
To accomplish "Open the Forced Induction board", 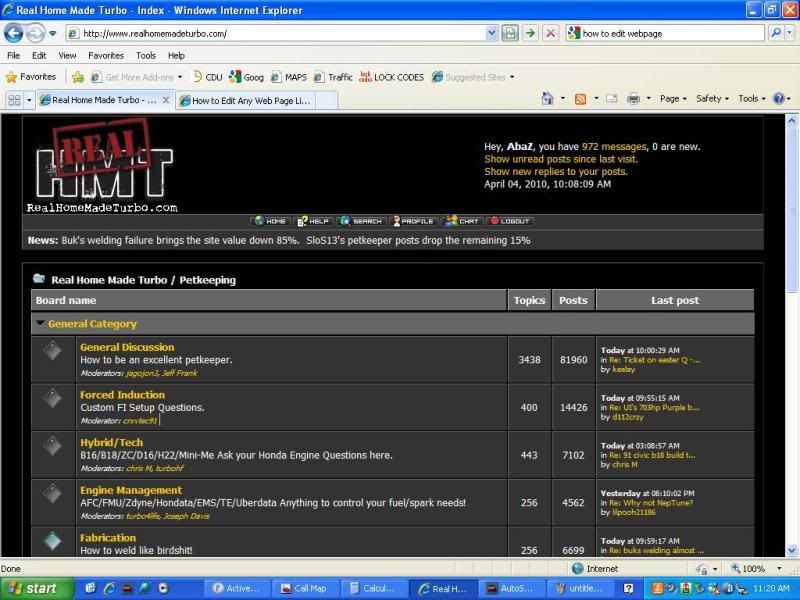I will [122, 394].
